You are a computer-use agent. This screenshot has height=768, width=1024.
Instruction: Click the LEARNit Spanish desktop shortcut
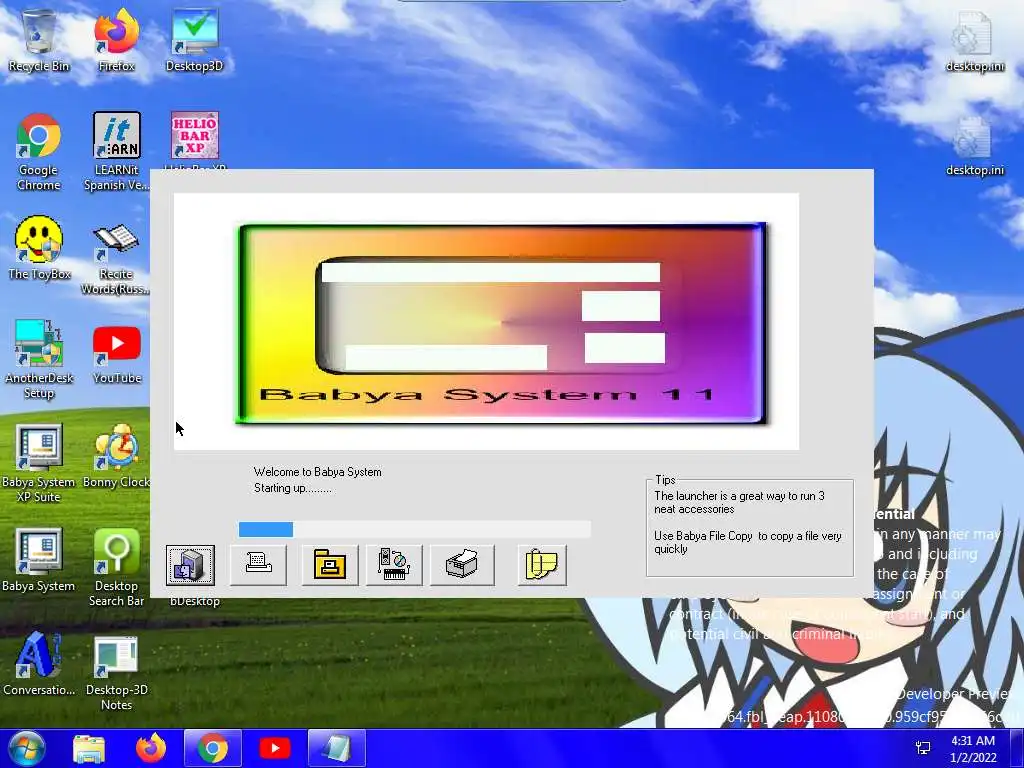[116, 152]
